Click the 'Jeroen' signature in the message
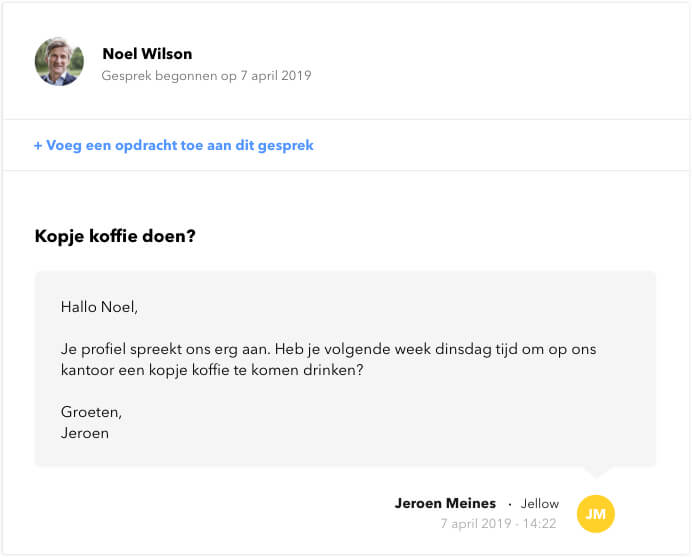This screenshot has width=692, height=557. pyautogui.click(x=85, y=433)
